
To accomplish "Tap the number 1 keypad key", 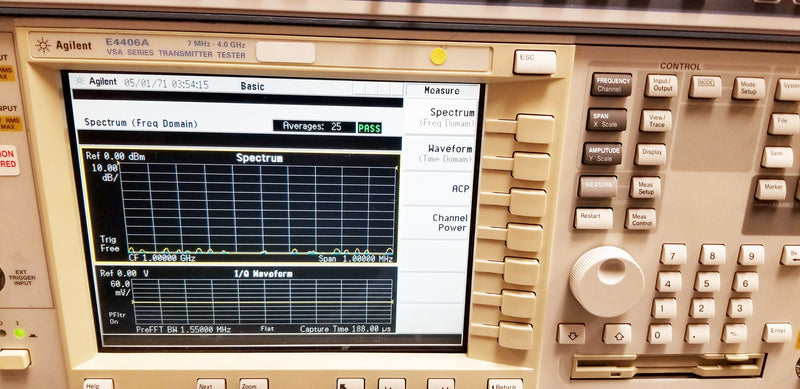I will (664, 308).
